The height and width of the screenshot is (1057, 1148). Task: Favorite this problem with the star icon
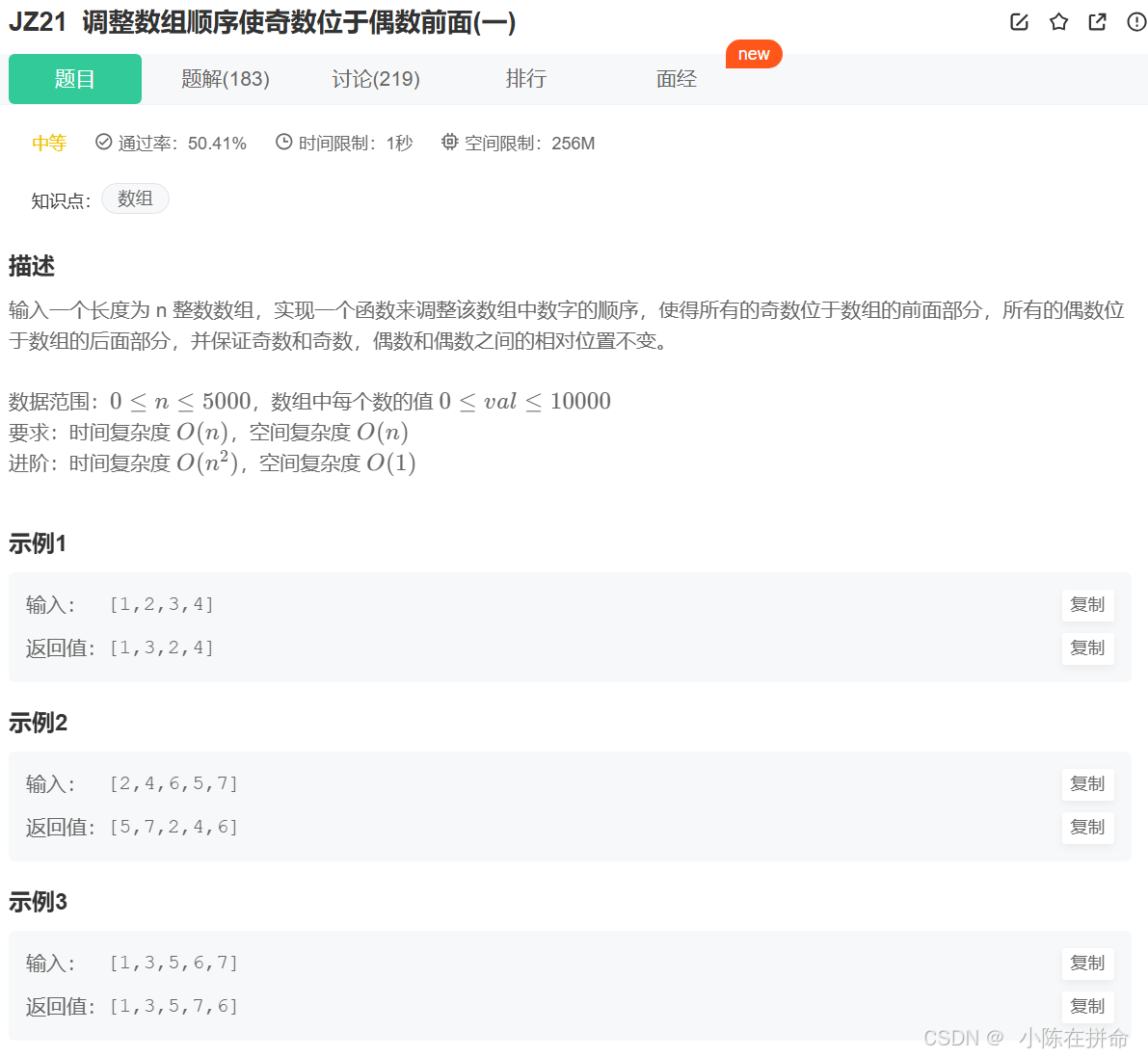pos(1058,22)
